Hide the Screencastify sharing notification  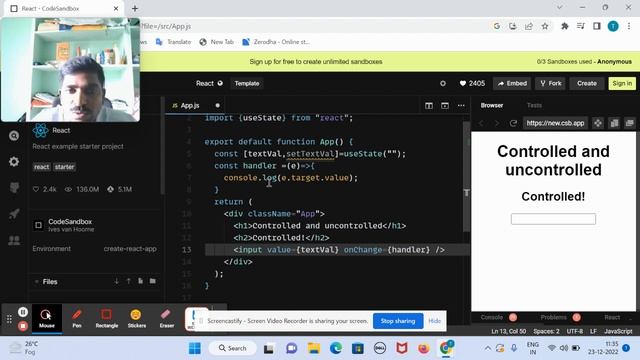434,321
